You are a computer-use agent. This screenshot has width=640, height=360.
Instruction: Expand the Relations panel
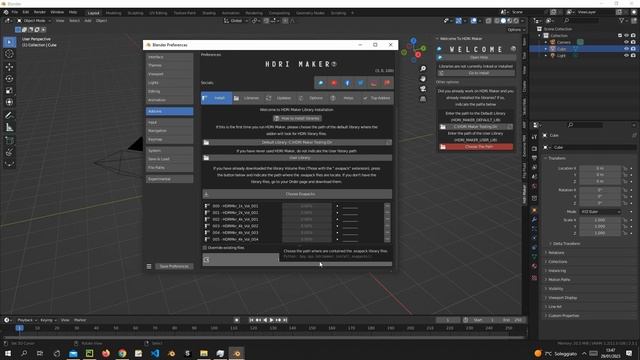[x=556, y=253]
